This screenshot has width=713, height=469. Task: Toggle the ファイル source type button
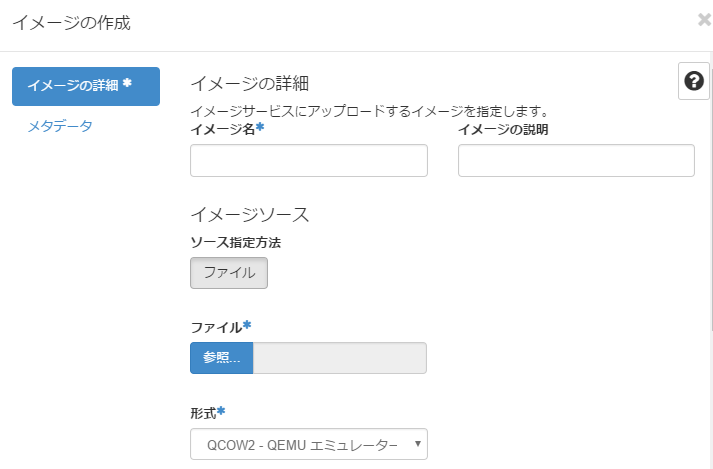[229, 272]
